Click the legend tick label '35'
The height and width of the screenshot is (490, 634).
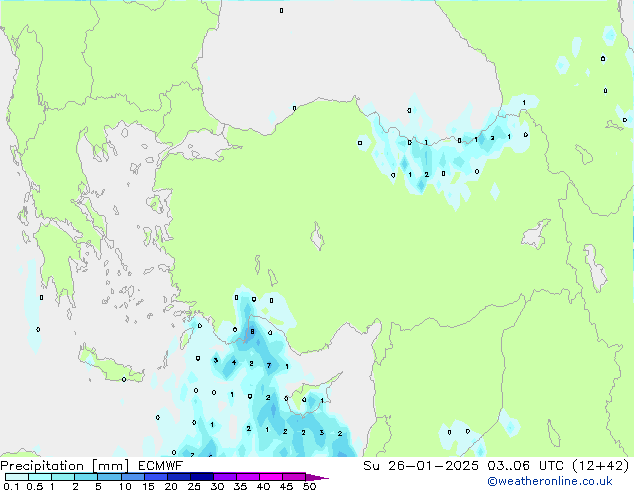[x=240, y=486]
